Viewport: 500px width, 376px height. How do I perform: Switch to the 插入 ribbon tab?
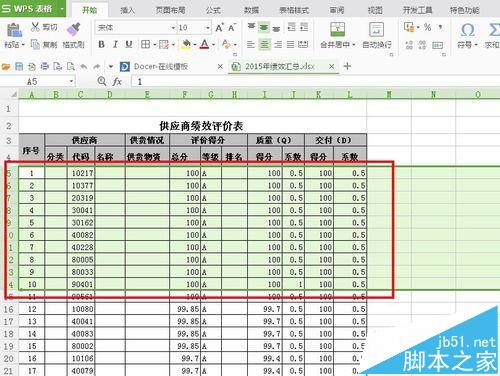click(127, 10)
